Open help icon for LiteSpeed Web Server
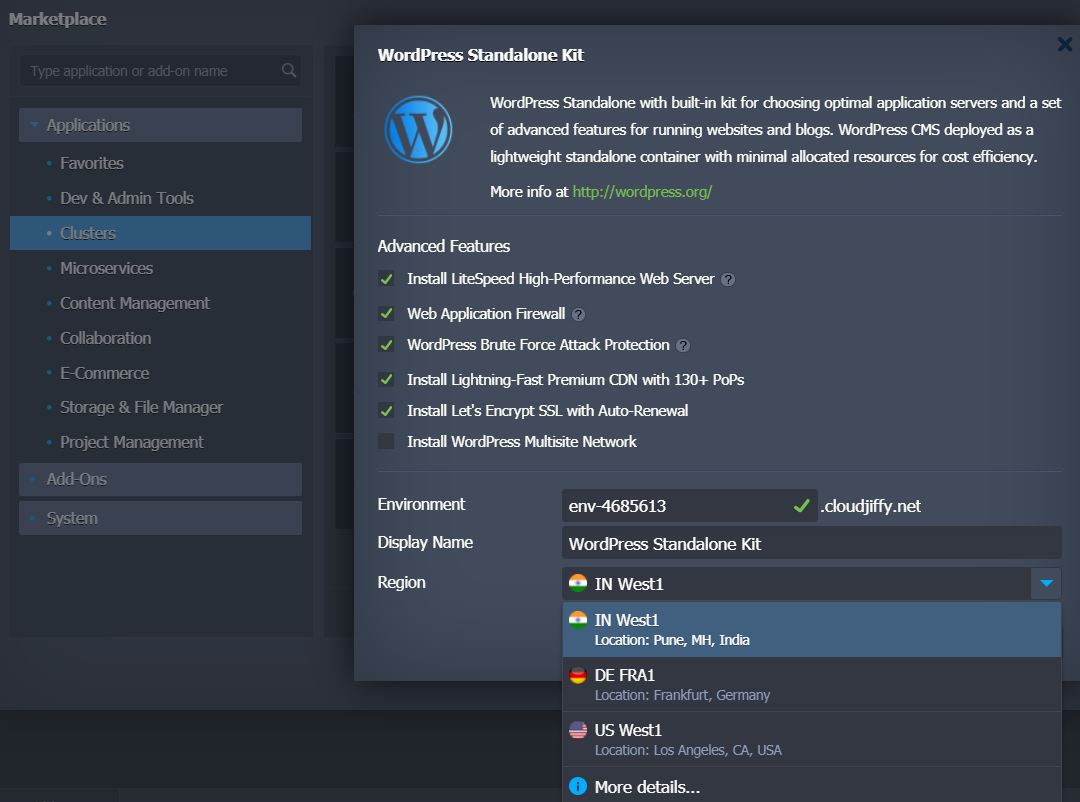 coord(728,280)
